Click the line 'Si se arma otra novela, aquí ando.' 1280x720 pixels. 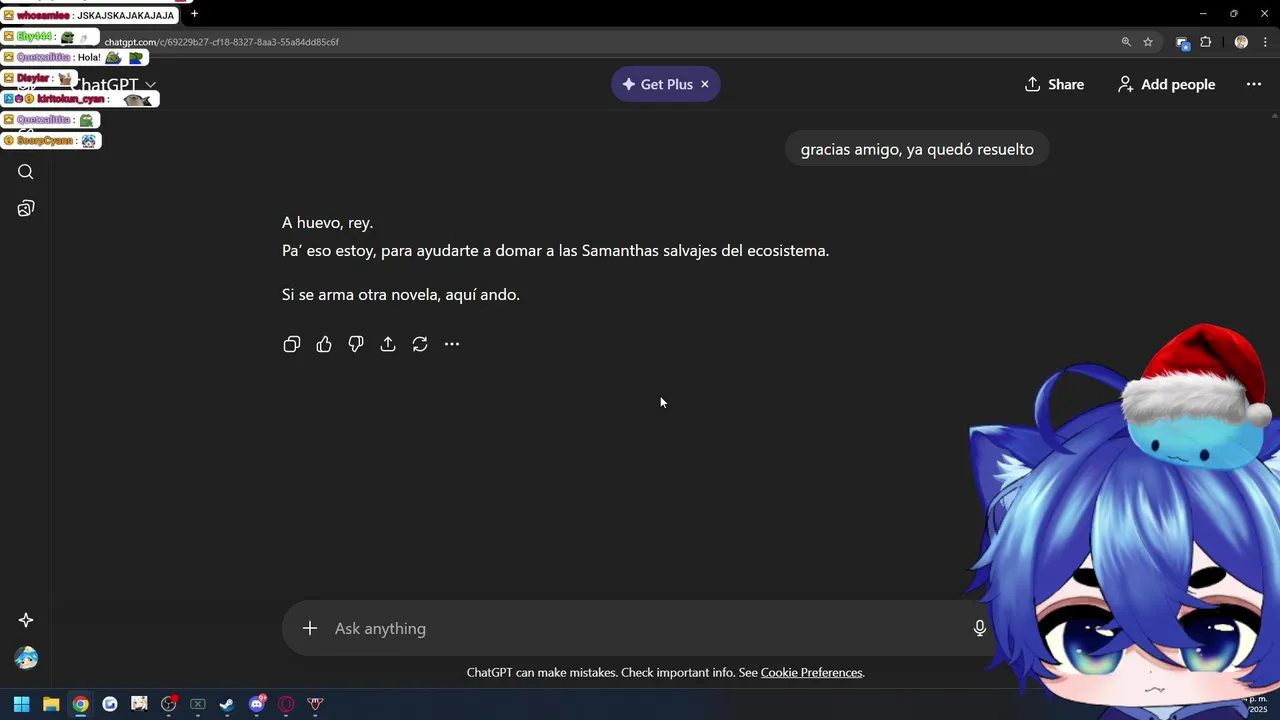pos(401,295)
